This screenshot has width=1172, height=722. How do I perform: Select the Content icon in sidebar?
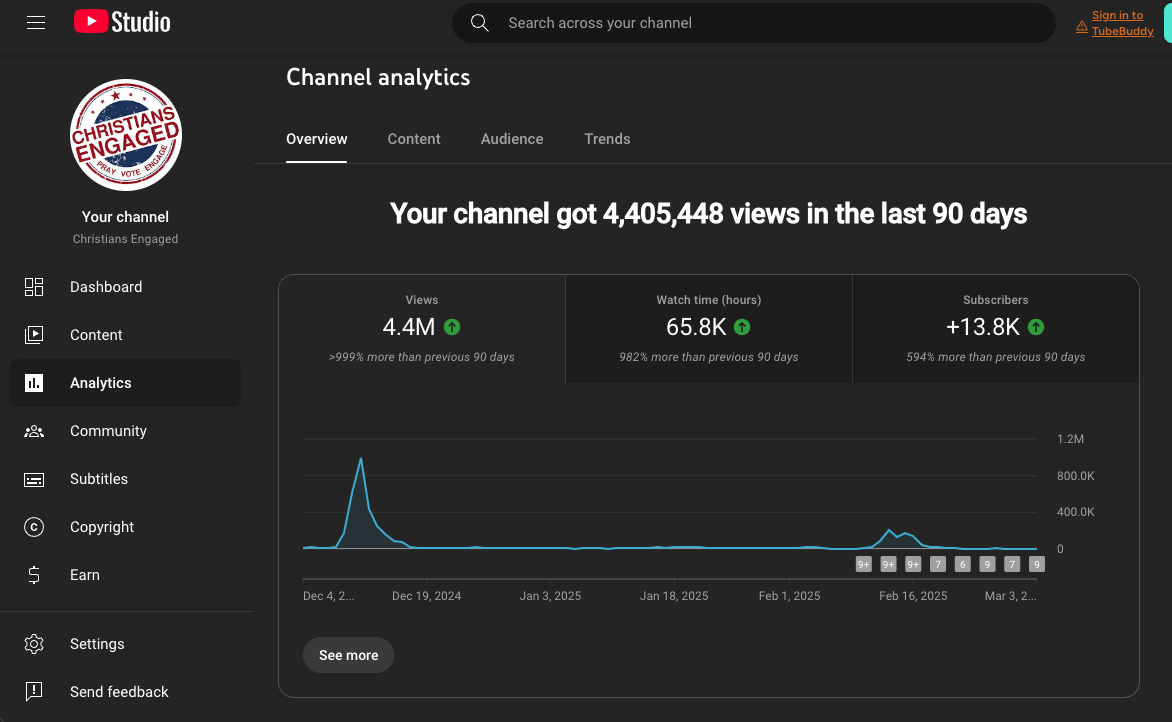(34, 335)
